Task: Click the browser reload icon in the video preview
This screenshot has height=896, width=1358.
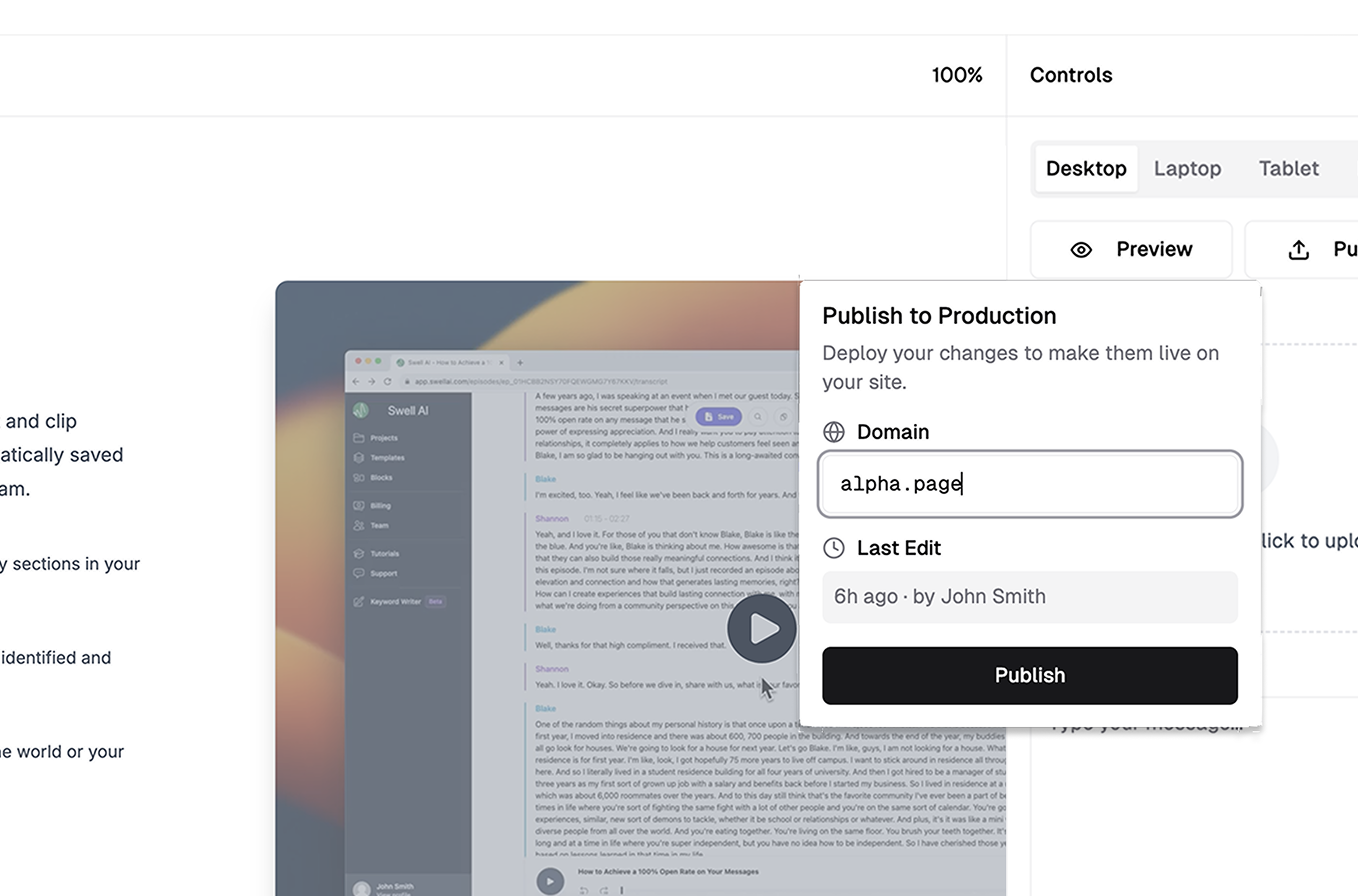Action: (387, 382)
